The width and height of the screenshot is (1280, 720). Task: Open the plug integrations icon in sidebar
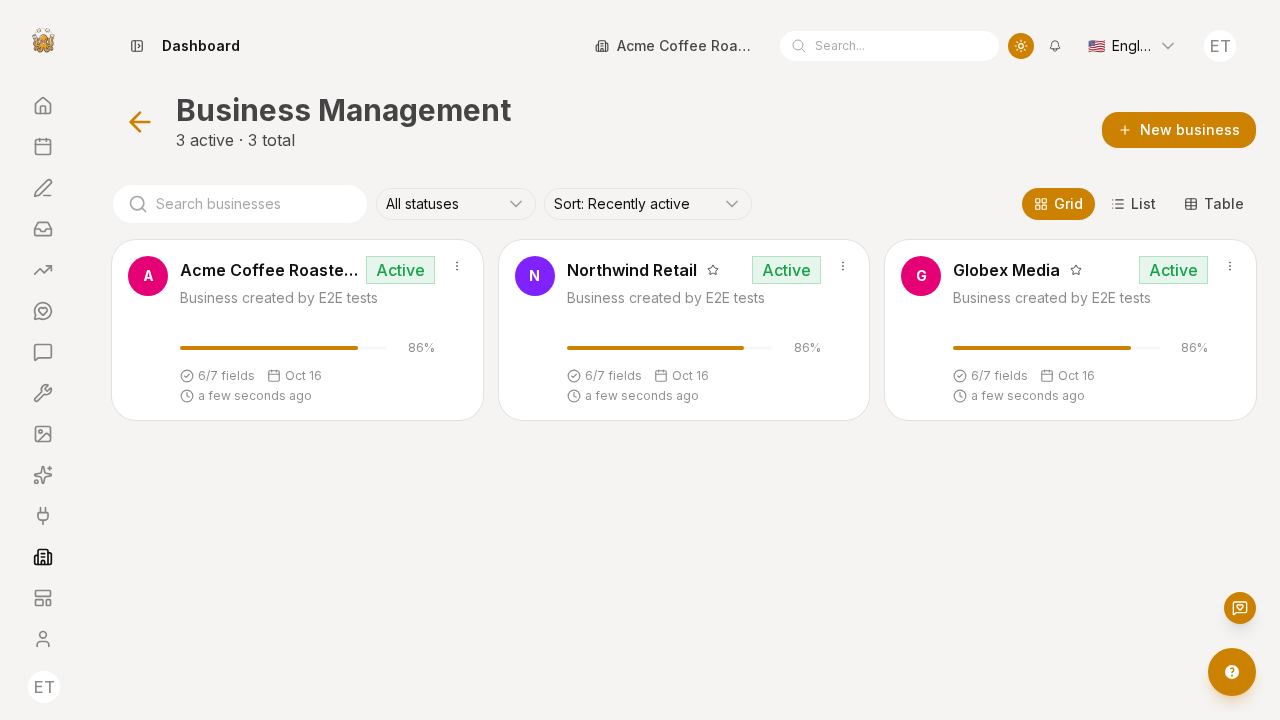[43, 516]
